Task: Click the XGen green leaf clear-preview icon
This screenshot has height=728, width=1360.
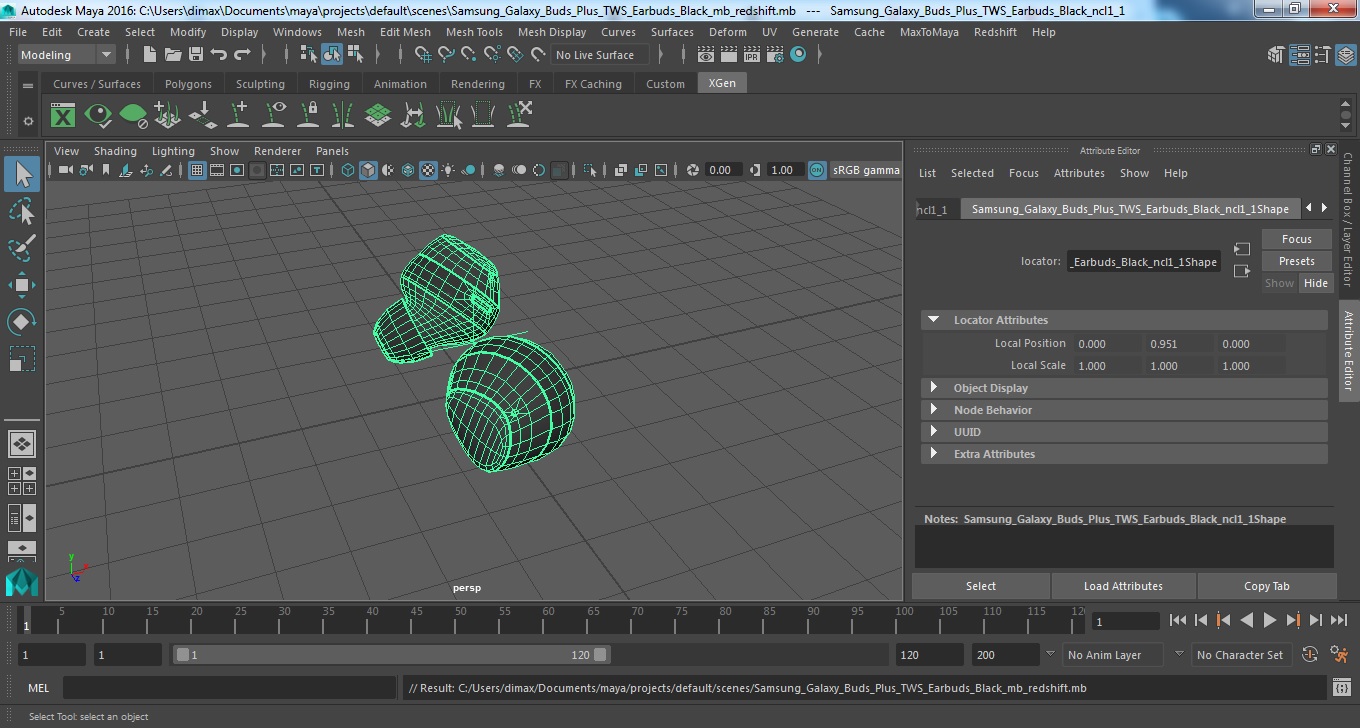Action: [x=133, y=115]
